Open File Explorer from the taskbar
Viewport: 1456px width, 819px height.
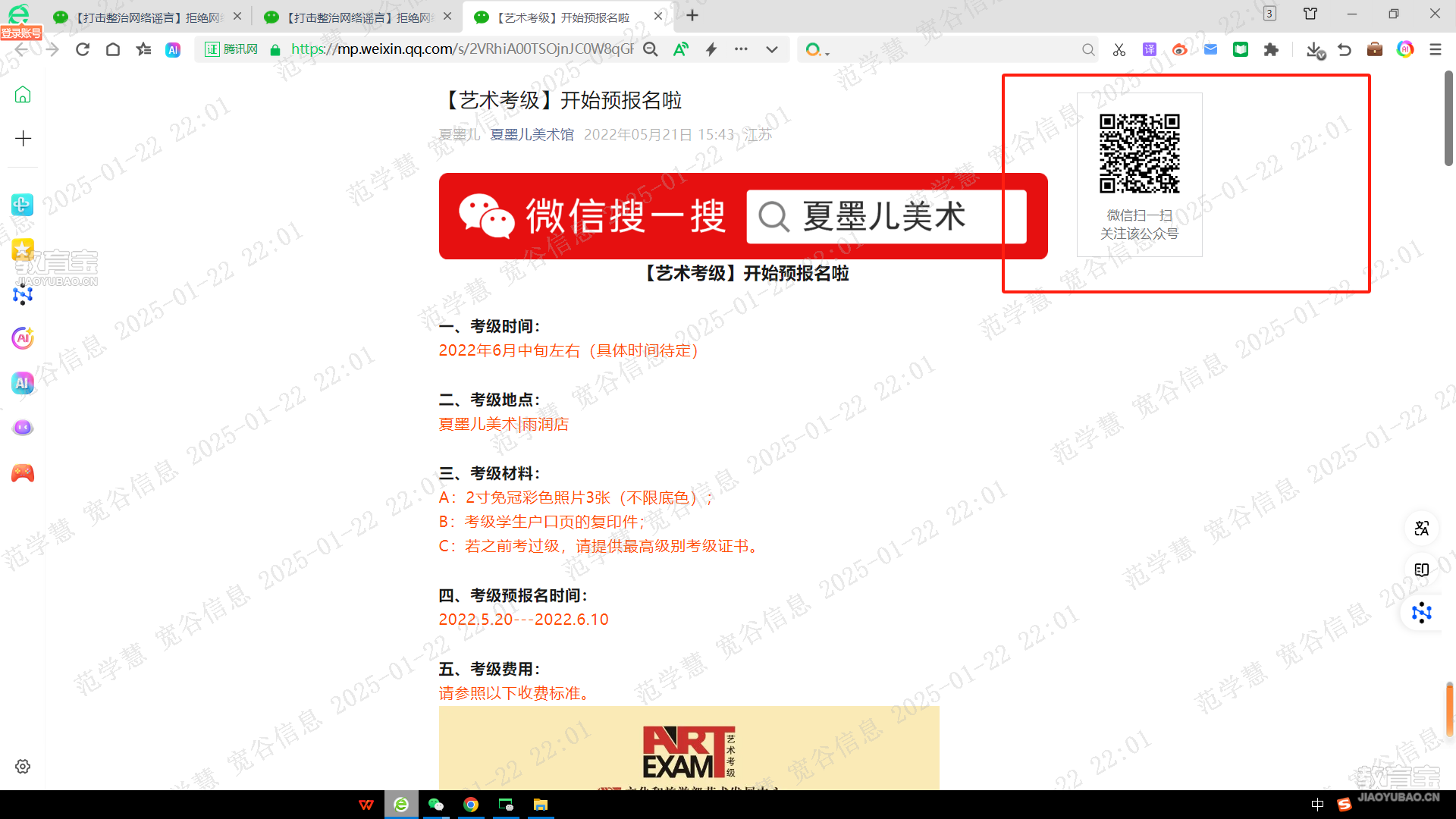(541, 805)
